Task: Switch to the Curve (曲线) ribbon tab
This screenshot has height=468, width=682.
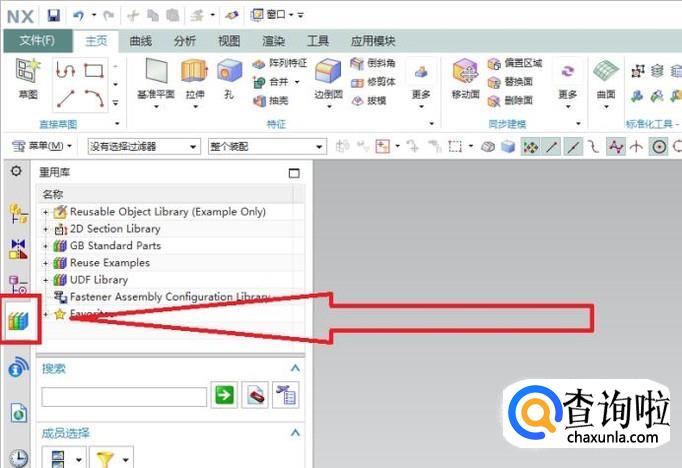Action: coord(140,41)
